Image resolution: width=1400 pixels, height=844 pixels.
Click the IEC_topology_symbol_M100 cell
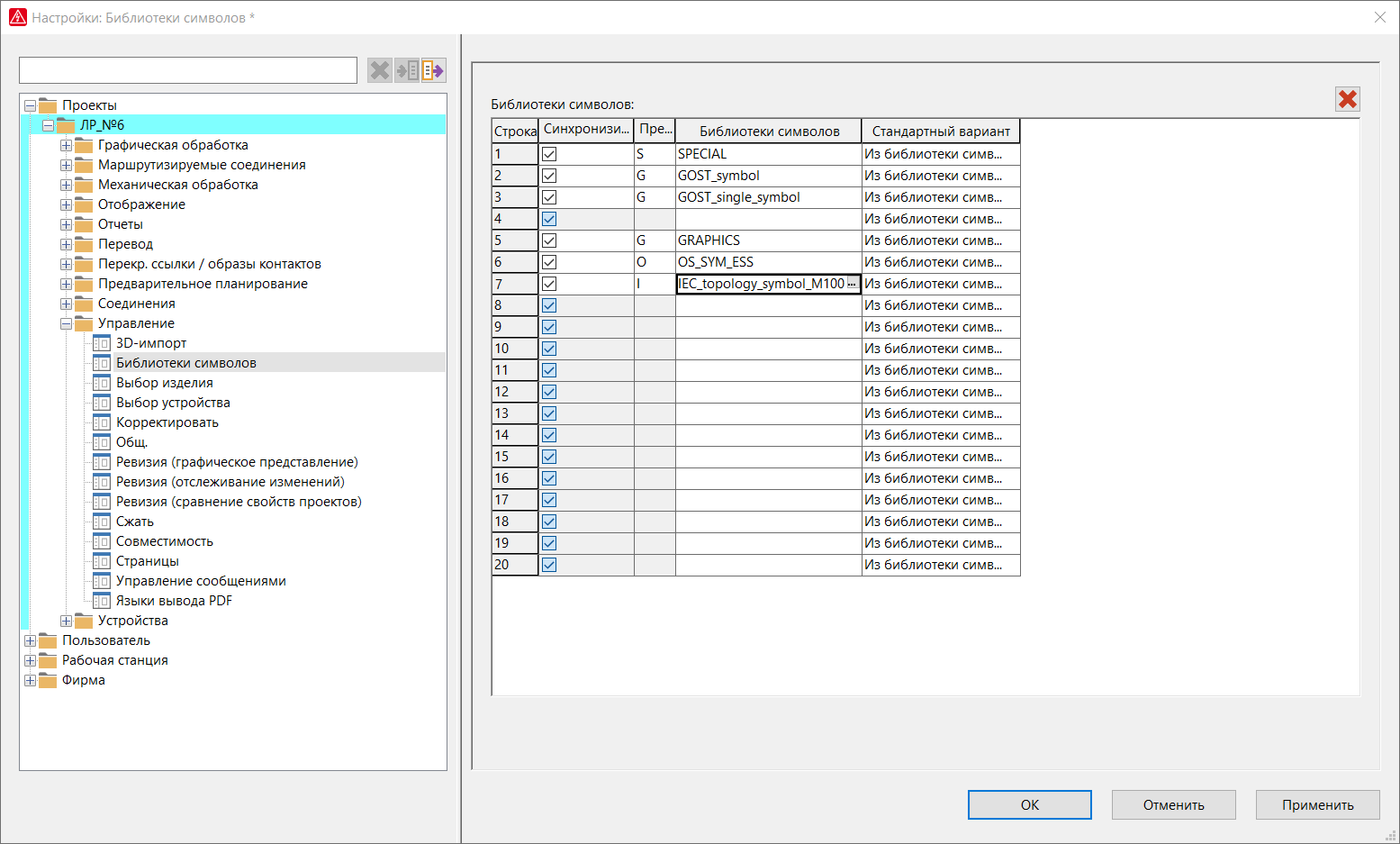[761, 284]
